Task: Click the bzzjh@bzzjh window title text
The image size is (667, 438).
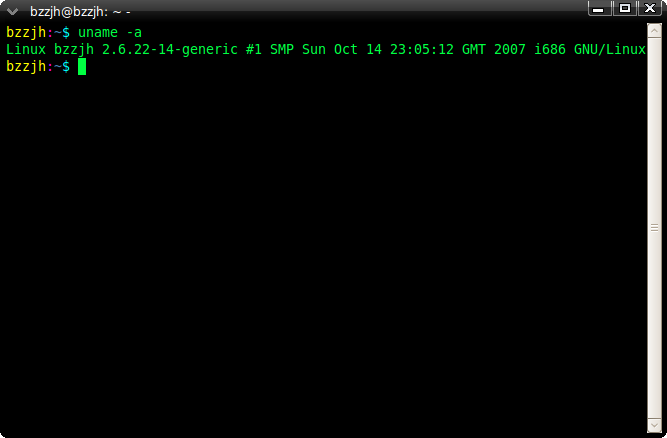Action: [80, 12]
